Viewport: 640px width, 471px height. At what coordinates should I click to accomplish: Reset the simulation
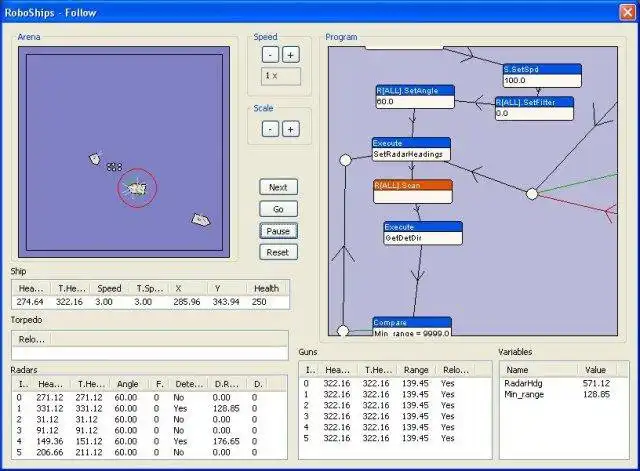(278, 252)
